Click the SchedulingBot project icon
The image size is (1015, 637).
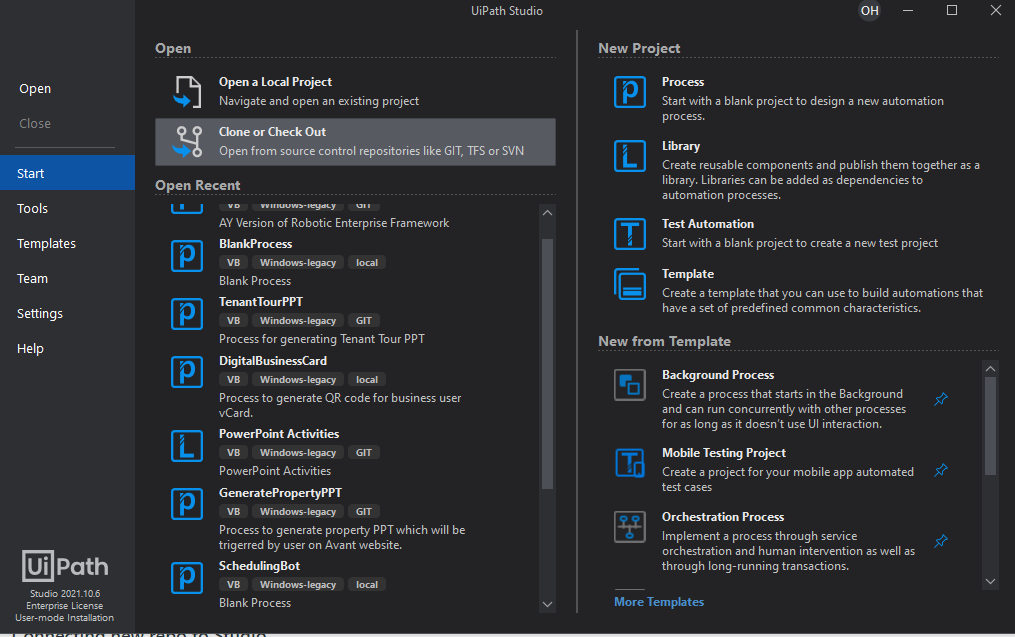[187, 577]
